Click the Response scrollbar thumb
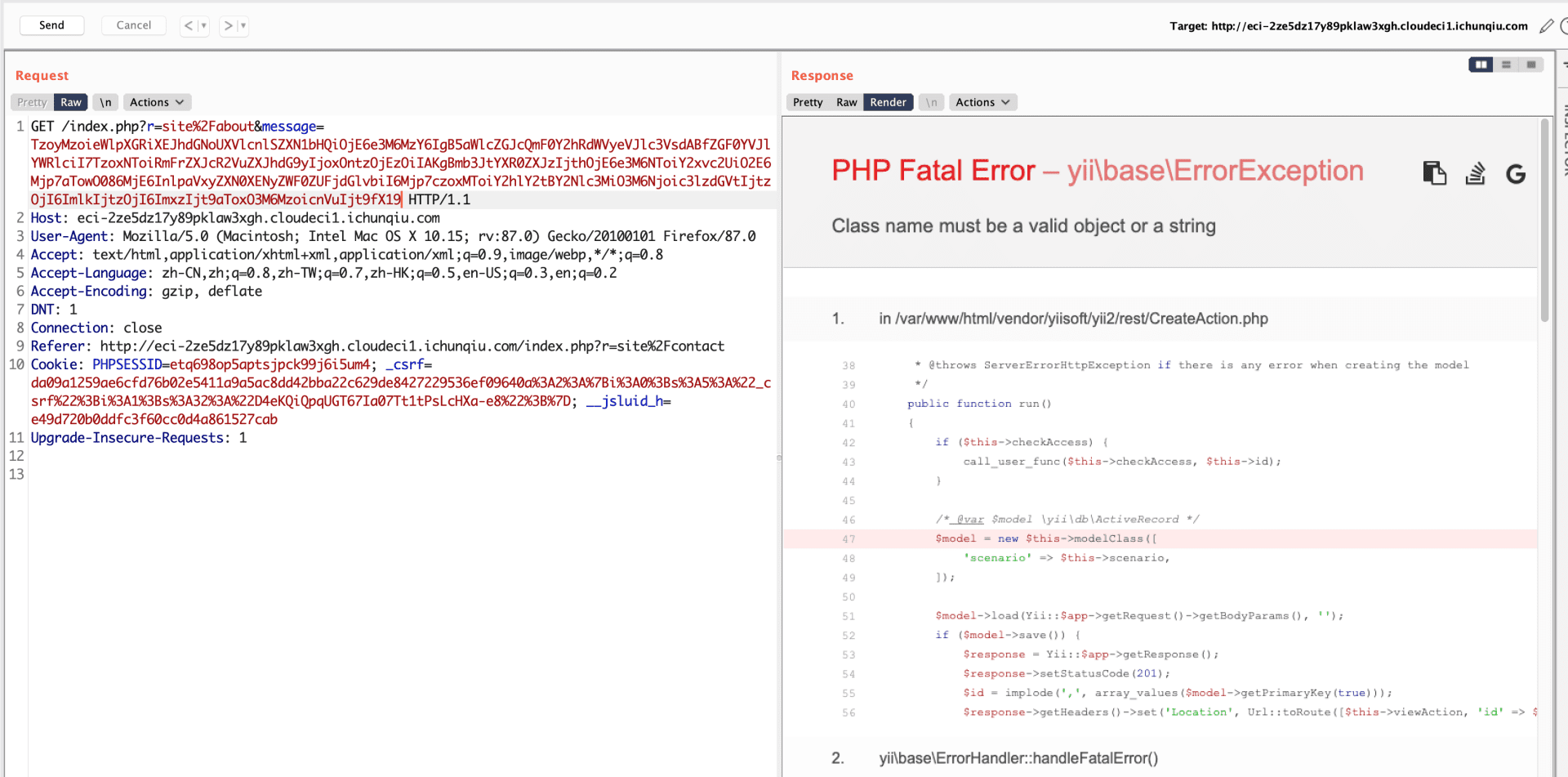 (x=1544, y=220)
